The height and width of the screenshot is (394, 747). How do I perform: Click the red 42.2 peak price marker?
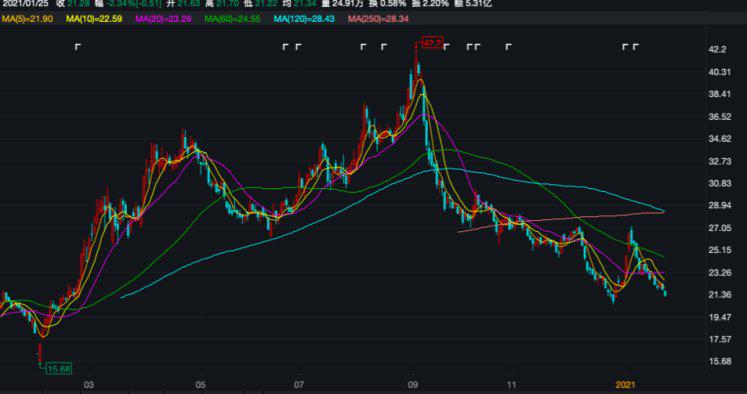tap(433, 43)
